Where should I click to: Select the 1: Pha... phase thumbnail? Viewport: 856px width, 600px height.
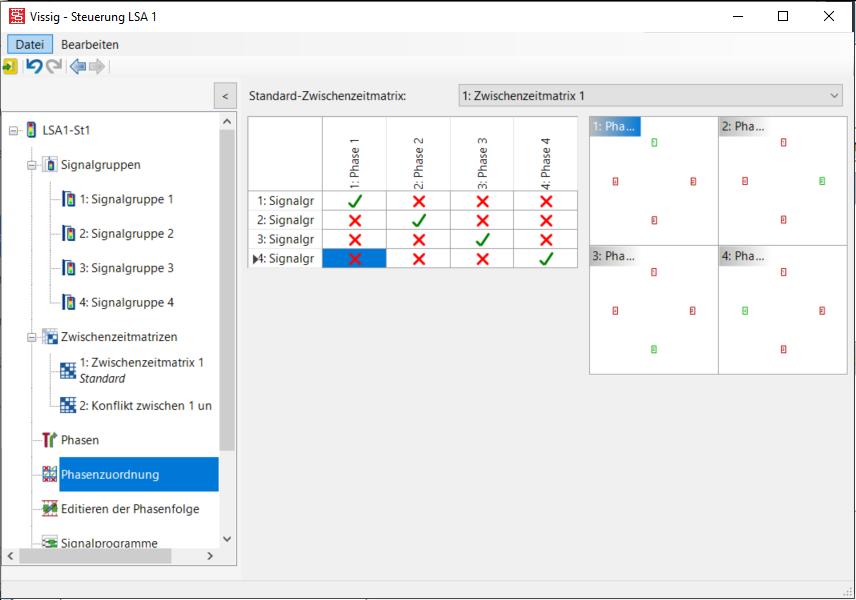pos(653,181)
